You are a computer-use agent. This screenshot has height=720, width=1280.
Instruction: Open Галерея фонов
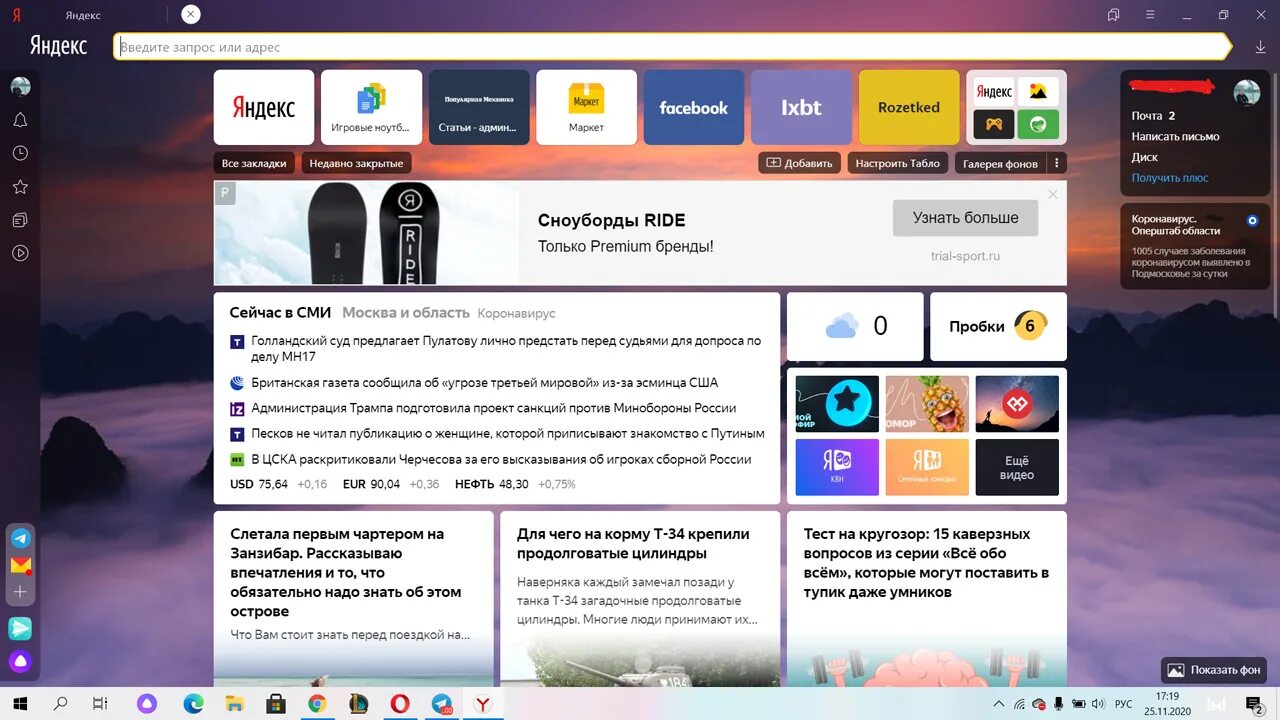1000,163
